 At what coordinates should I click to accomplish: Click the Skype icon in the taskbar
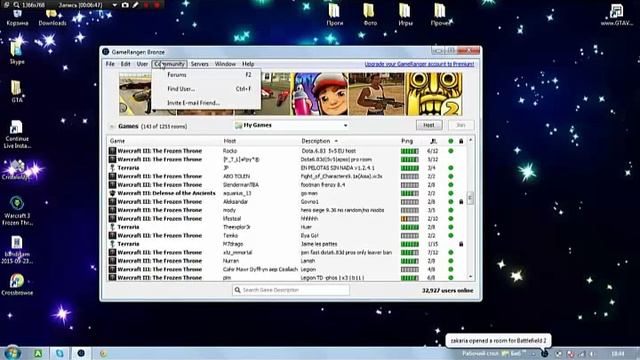pos(60,353)
